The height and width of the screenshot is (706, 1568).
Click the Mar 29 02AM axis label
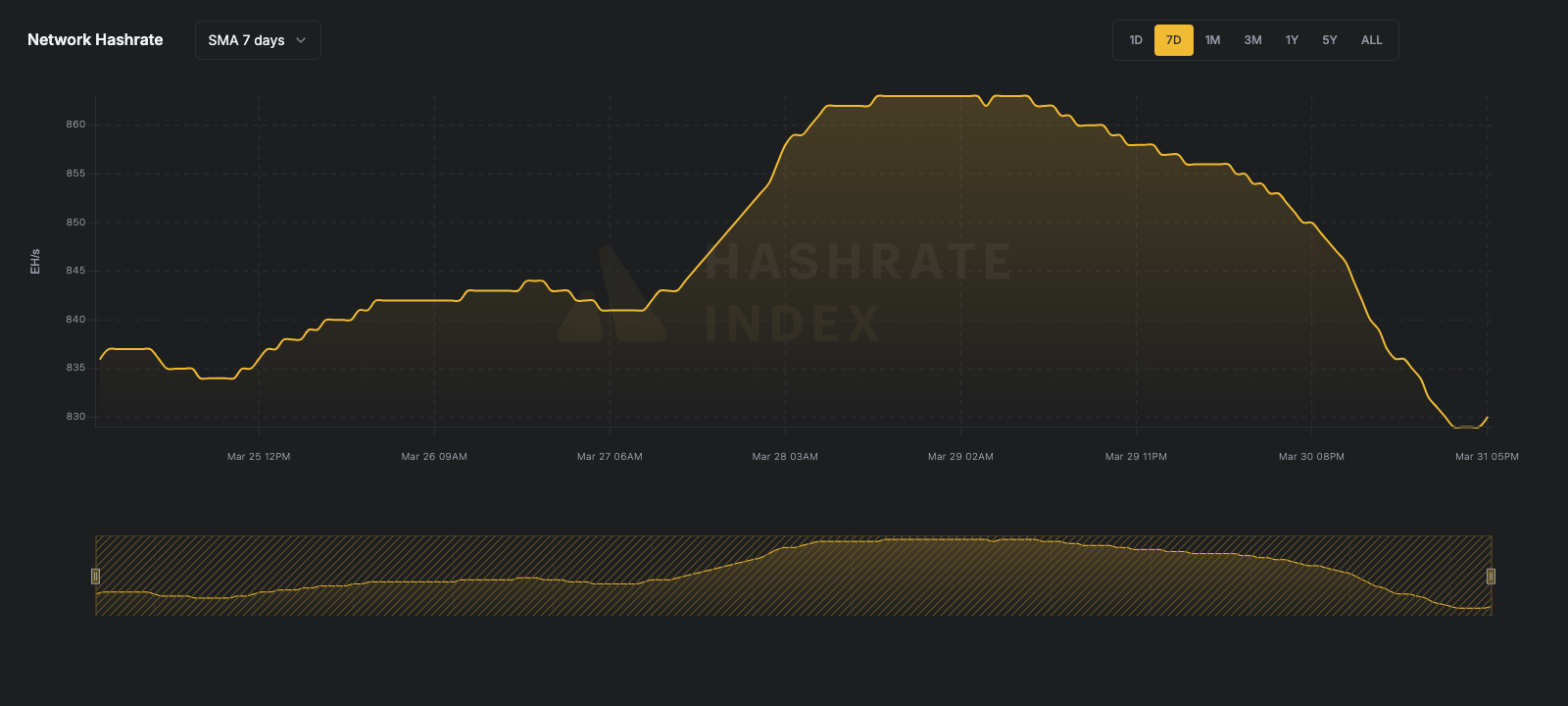[x=960, y=457]
